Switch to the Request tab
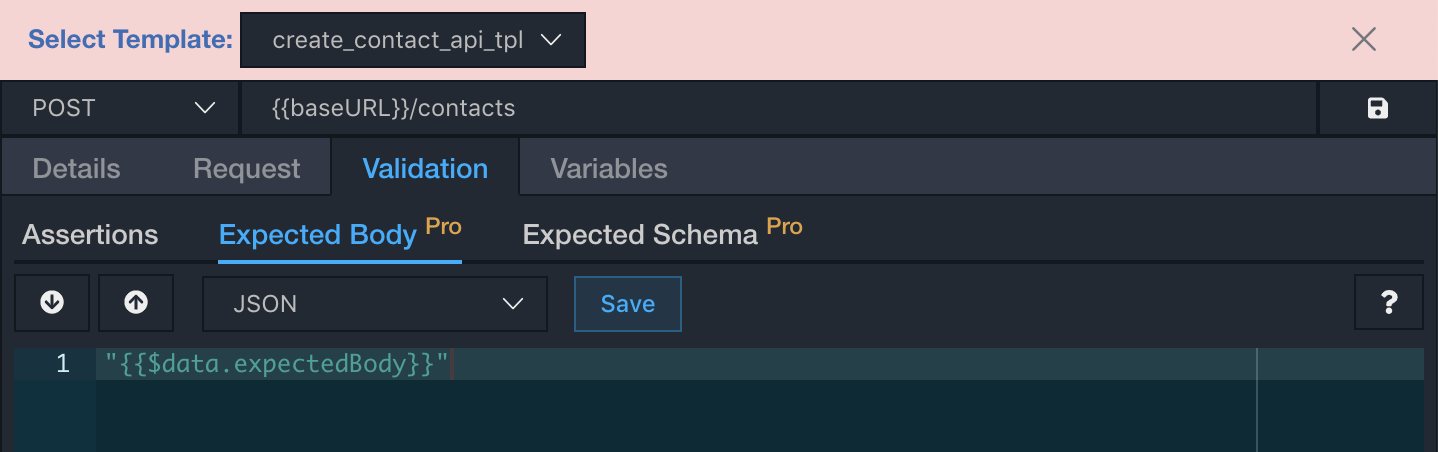Image resolution: width=1438 pixels, height=452 pixels. tap(246, 168)
